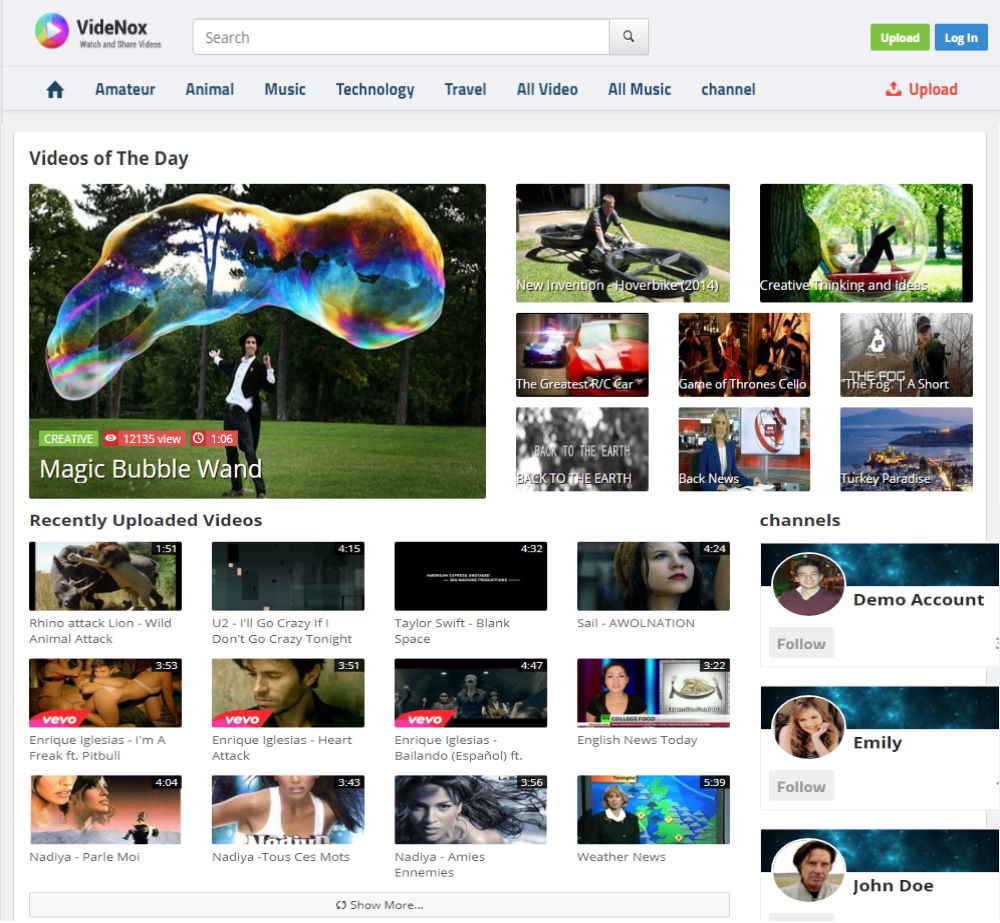1000x923 pixels.
Task: Click U2 I'll Go Crazy title link
Action: pos(282,631)
